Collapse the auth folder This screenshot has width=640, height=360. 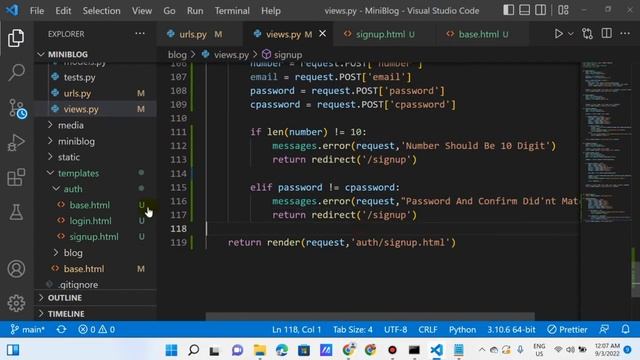tap(96, 189)
